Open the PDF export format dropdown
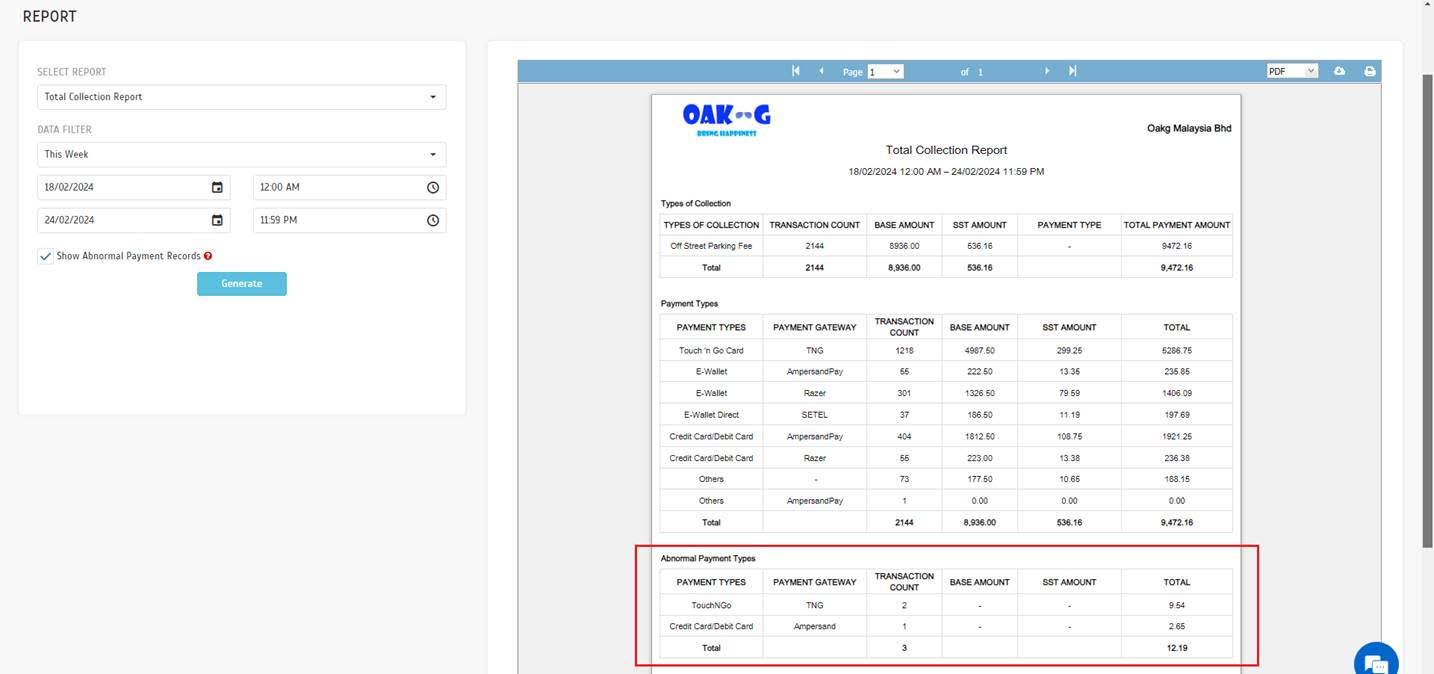 1291,71
